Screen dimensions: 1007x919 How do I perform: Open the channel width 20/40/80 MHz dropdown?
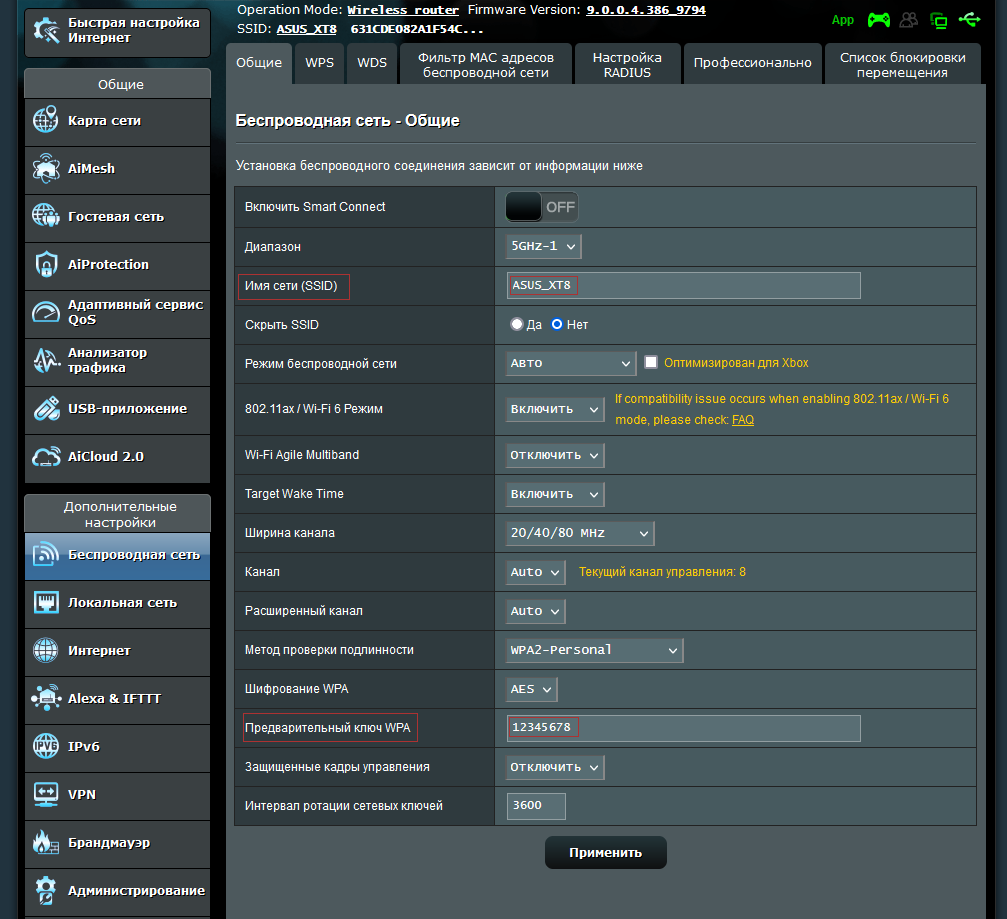(x=580, y=533)
